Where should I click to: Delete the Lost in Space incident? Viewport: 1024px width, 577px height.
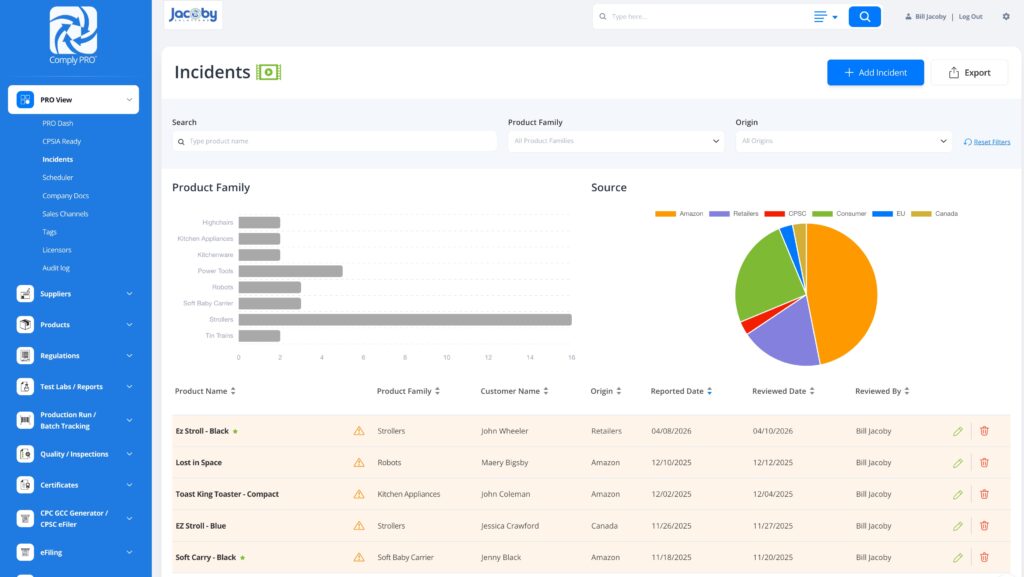984,463
